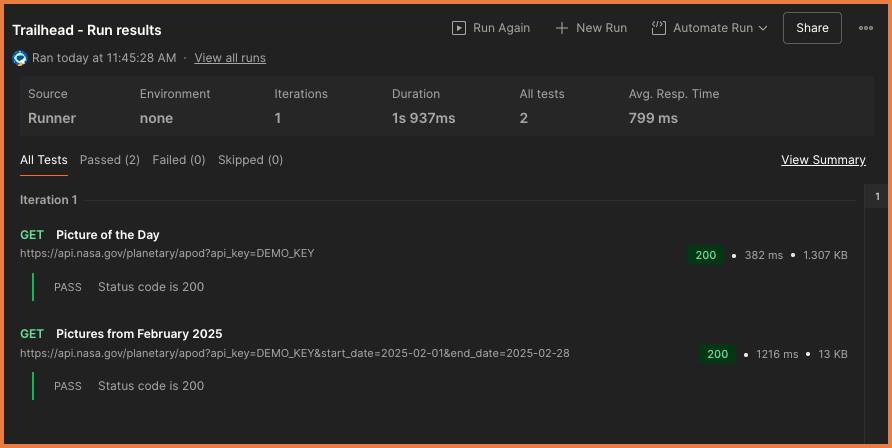892x448 pixels.
Task: Click the 200 status badge for Pictures from February 2025
Action: 717,354
